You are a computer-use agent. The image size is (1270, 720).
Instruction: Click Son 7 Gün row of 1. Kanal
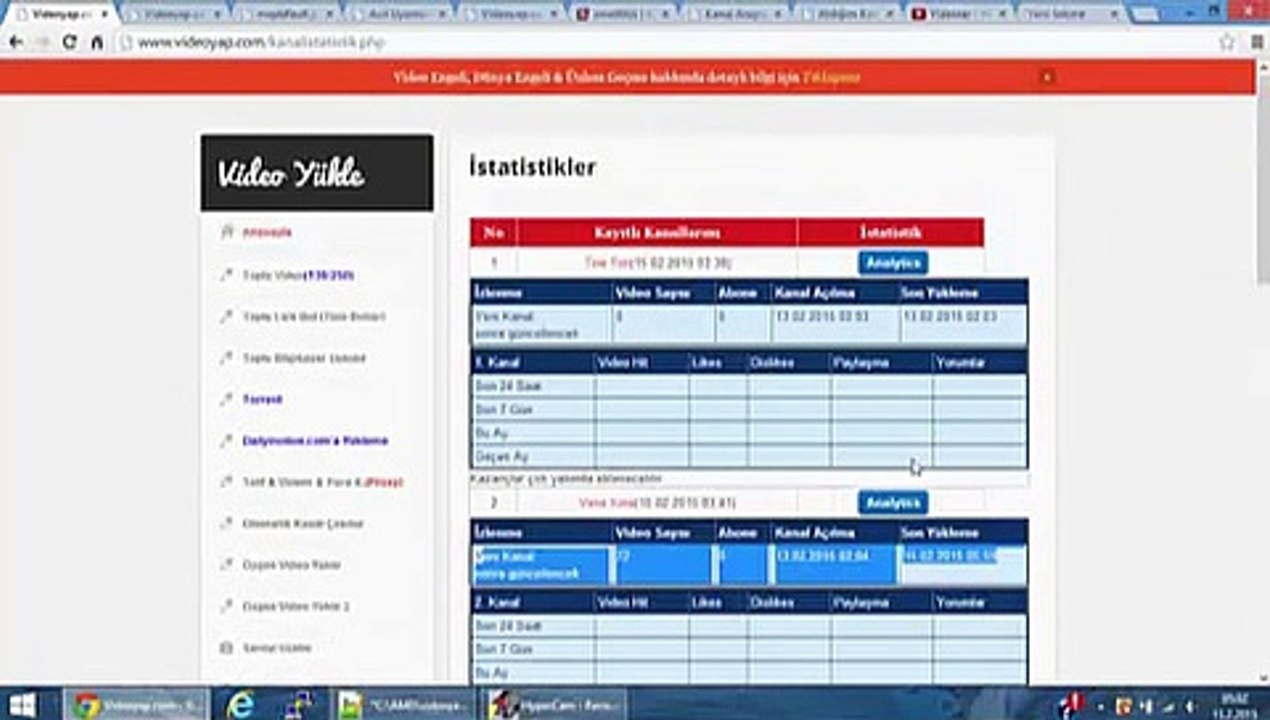[749, 409]
